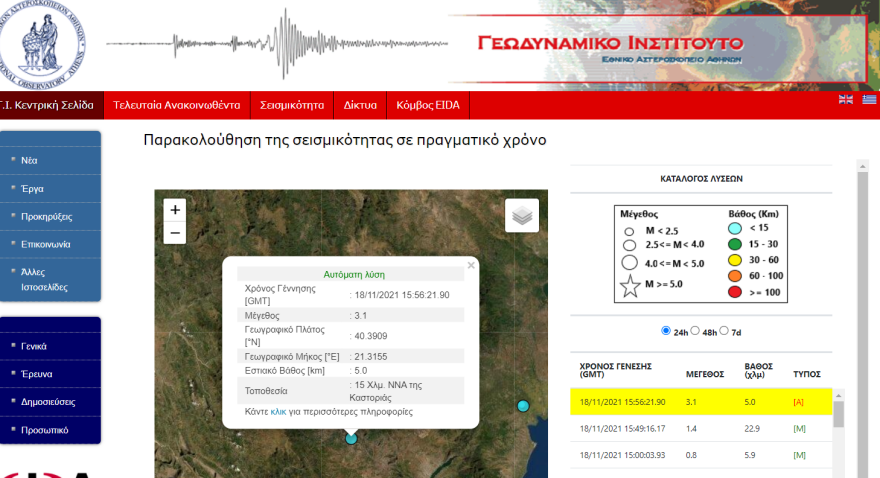Image resolution: width=880 pixels, height=478 pixels.
Task: Open Σεισμικότητα menu item
Action: click(292, 105)
